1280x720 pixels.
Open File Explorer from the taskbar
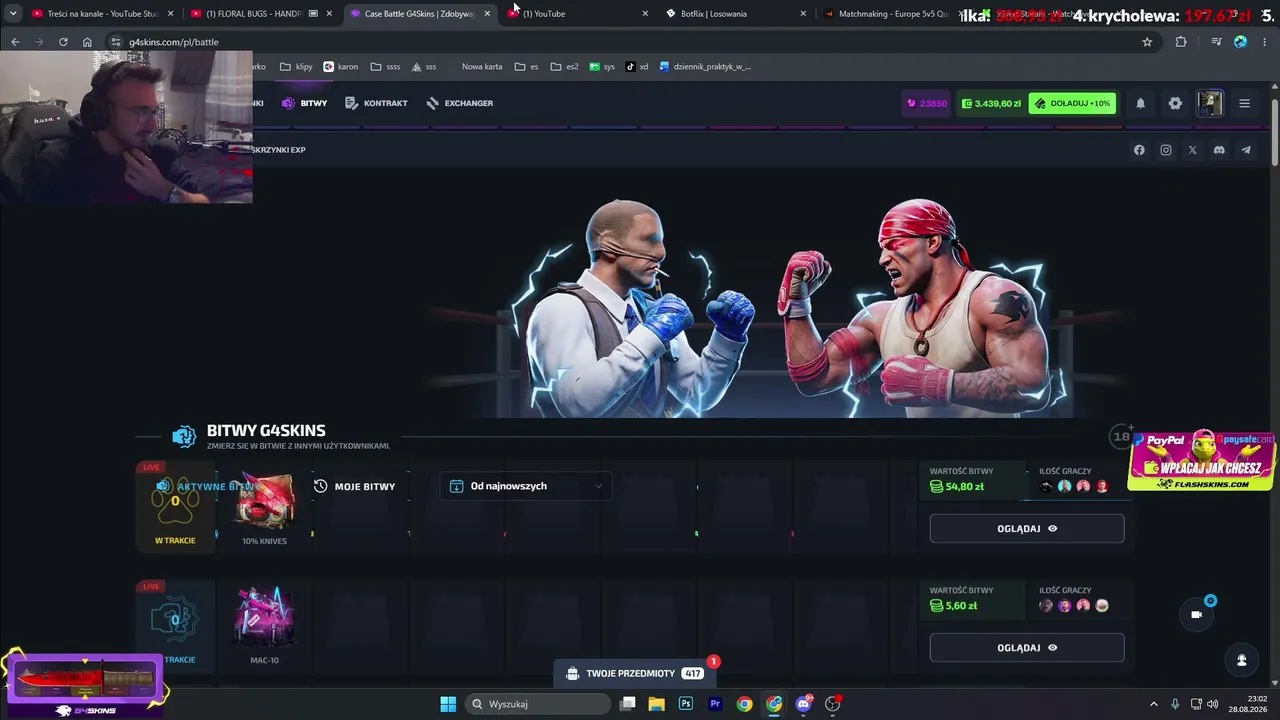click(656, 704)
